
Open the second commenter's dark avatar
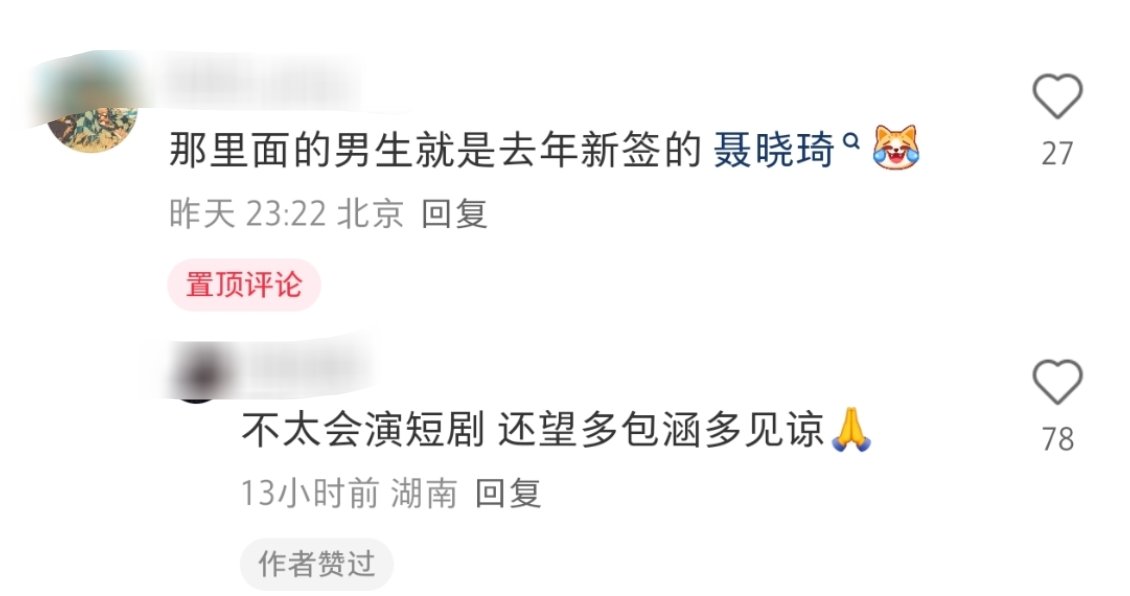196,374
